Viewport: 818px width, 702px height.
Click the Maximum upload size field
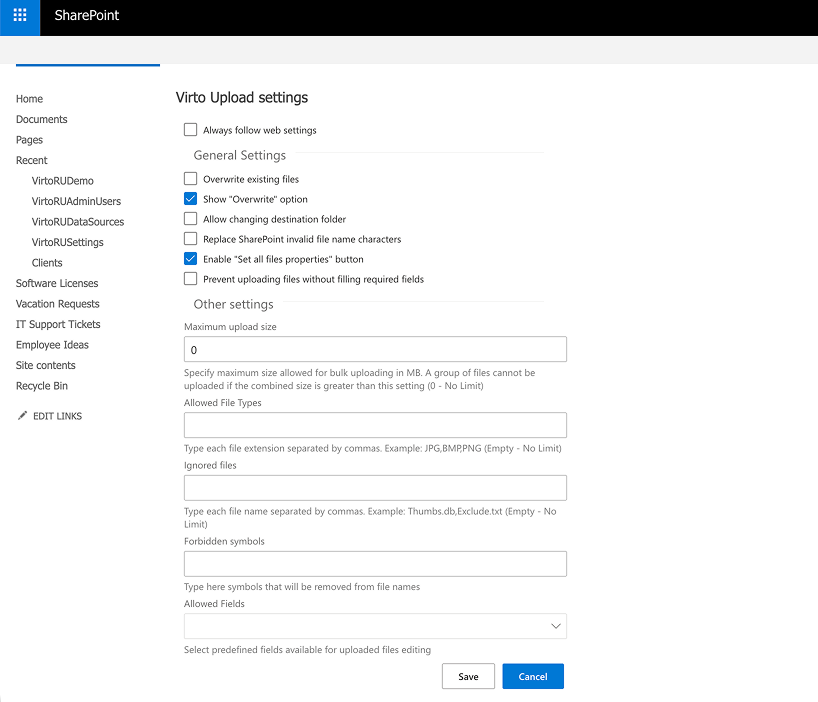click(x=374, y=349)
